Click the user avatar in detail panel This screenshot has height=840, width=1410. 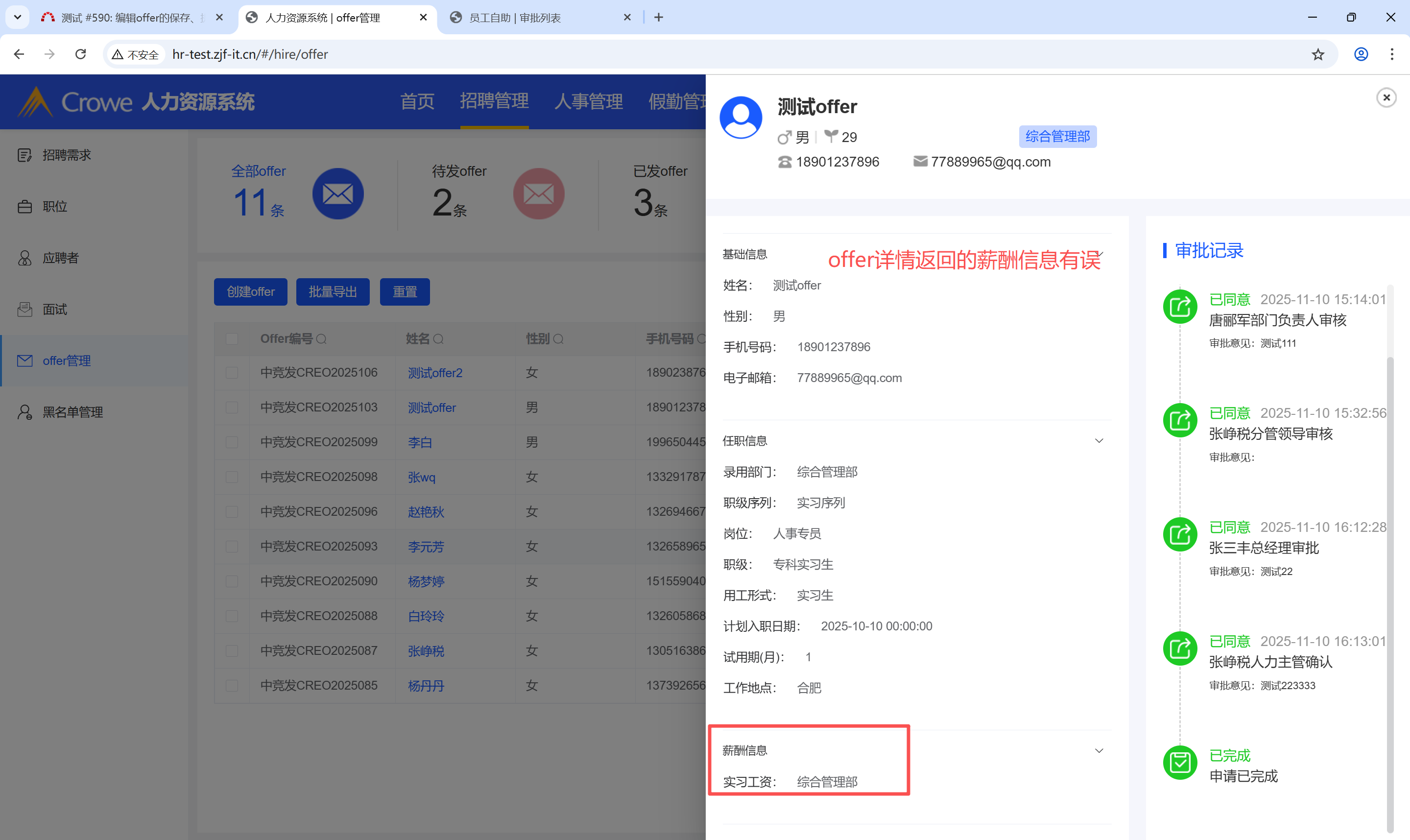click(740, 117)
